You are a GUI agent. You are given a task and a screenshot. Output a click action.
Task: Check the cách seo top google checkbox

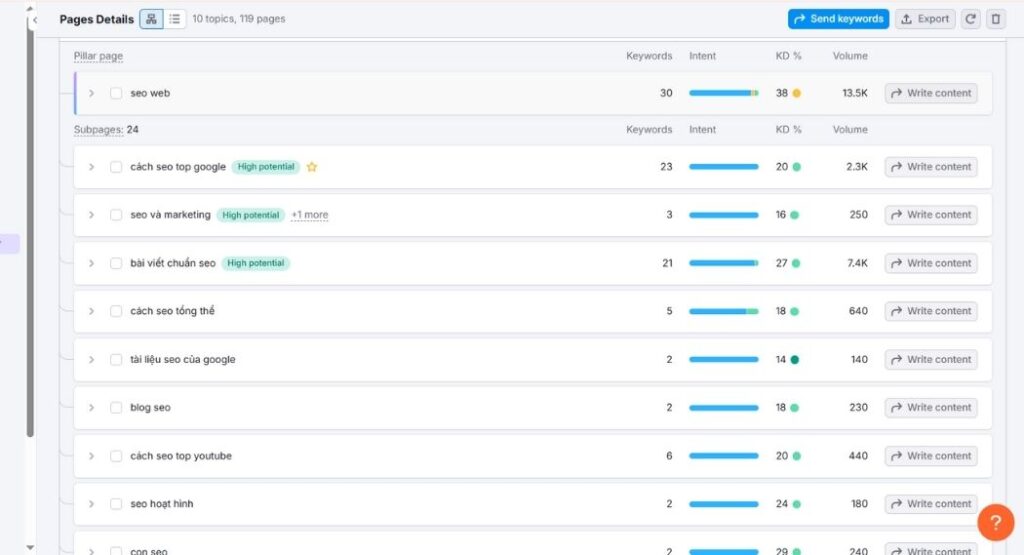116,167
